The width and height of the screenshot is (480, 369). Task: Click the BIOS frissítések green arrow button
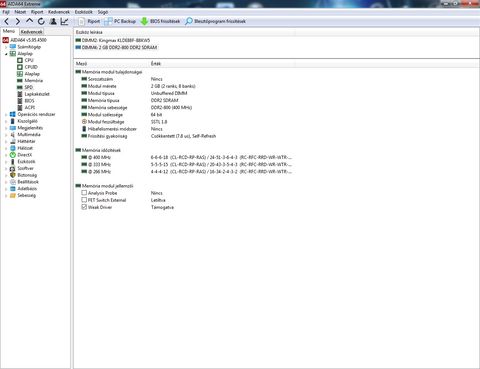160,21
